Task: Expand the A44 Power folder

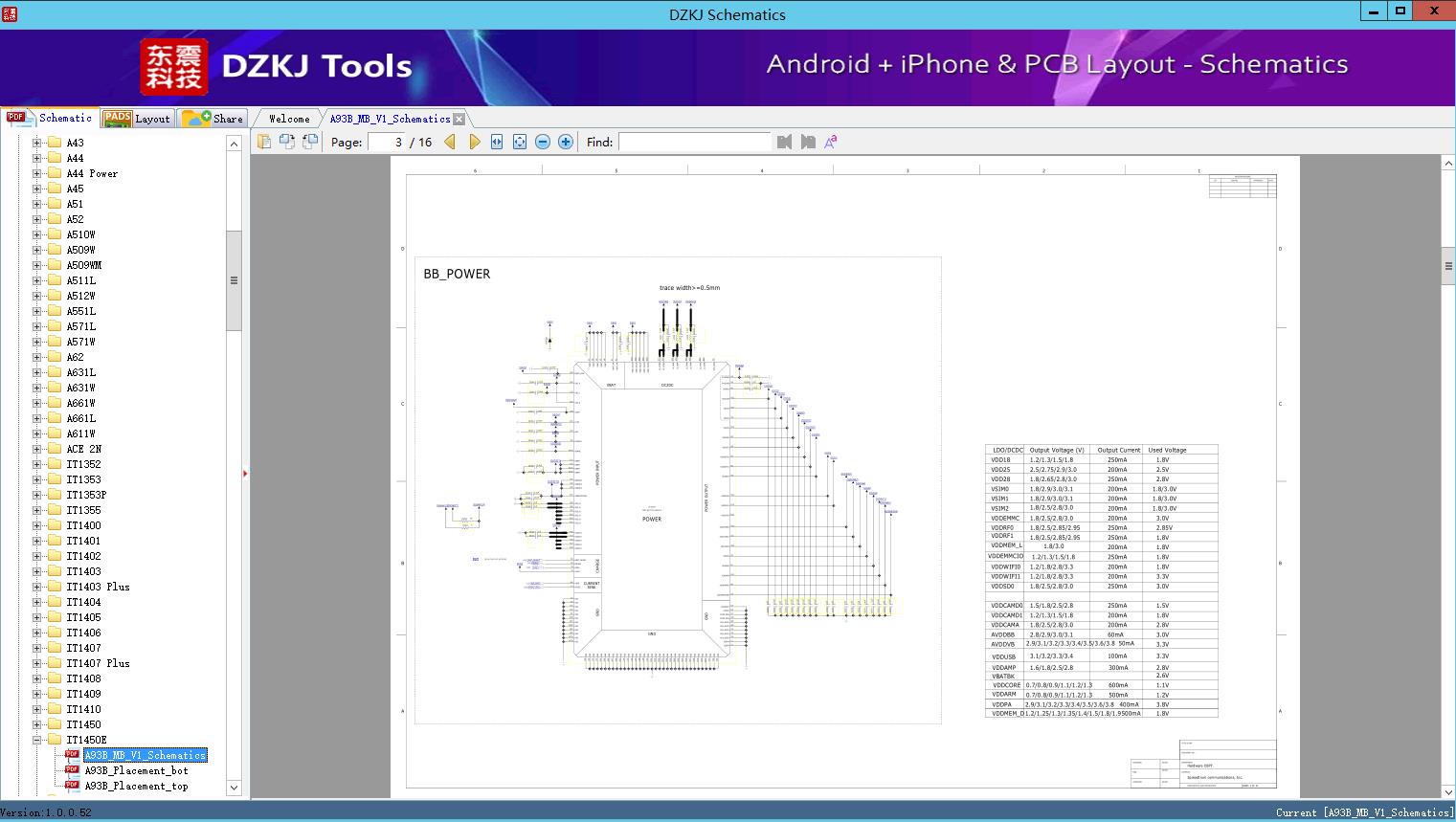Action: [37, 173]
